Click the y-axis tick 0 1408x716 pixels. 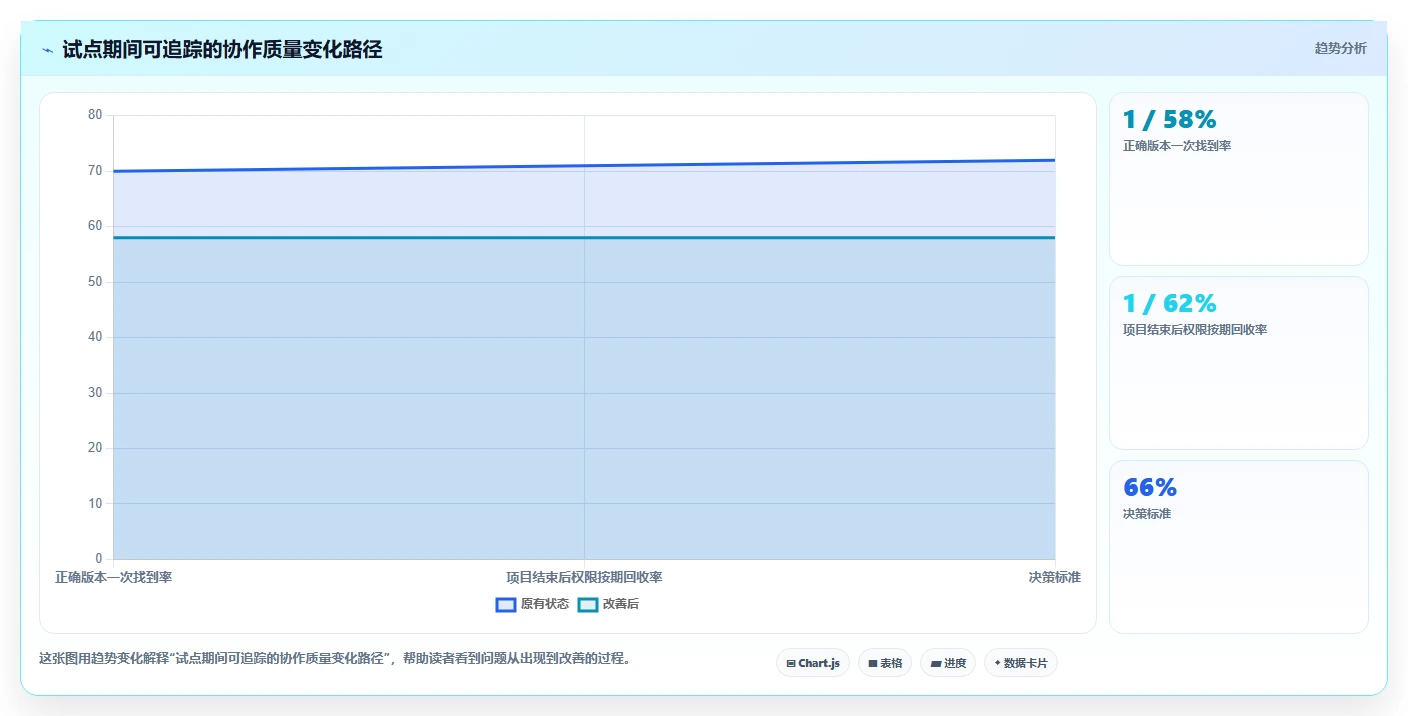point(99,559)
